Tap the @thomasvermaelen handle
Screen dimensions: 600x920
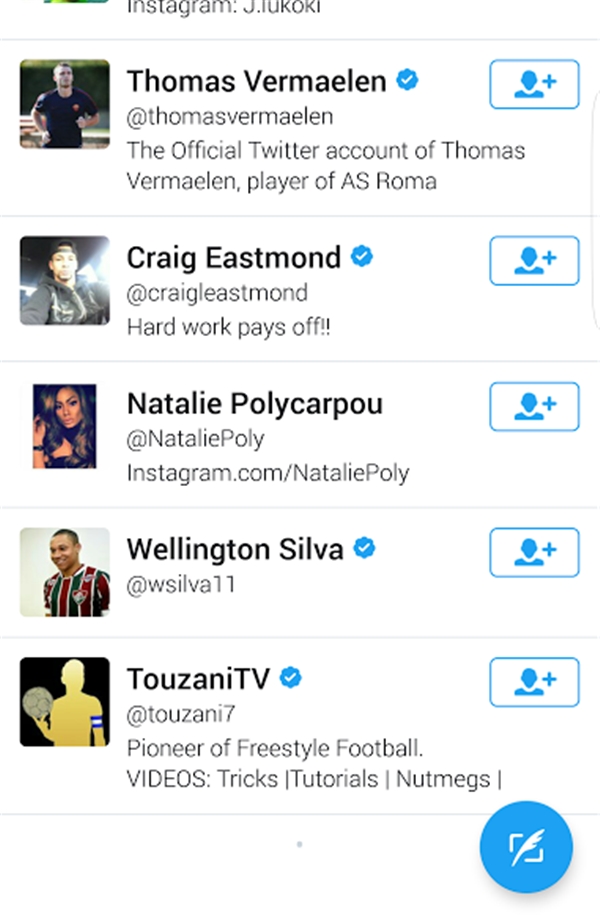pyautogui.click(x=230, y=117)
